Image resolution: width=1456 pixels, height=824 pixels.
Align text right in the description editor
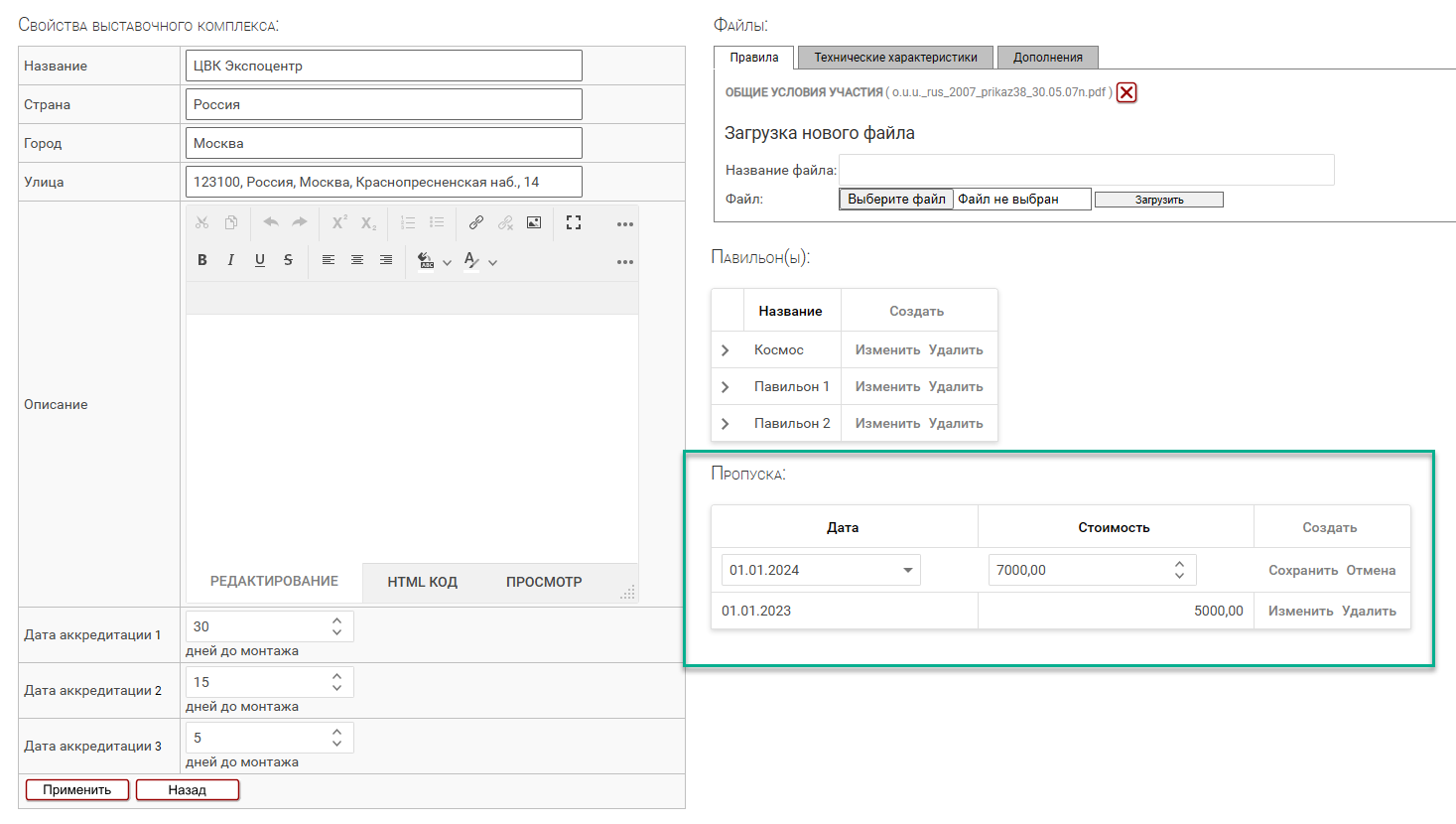tap(386, 260)
